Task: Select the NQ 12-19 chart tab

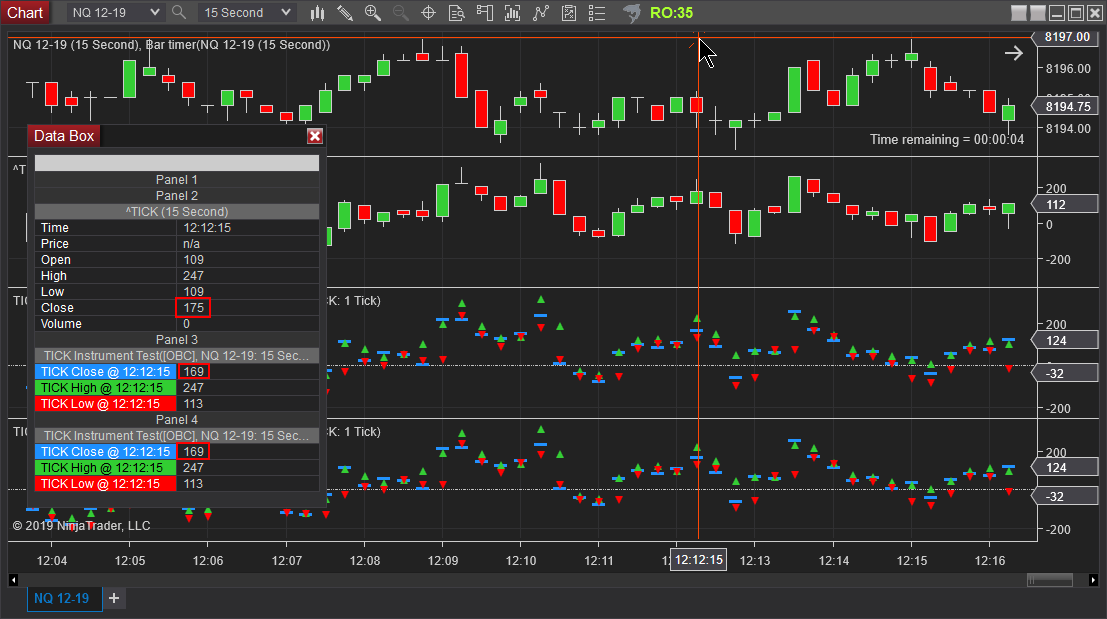Action: pyautogui.click(x=63, y=598)
